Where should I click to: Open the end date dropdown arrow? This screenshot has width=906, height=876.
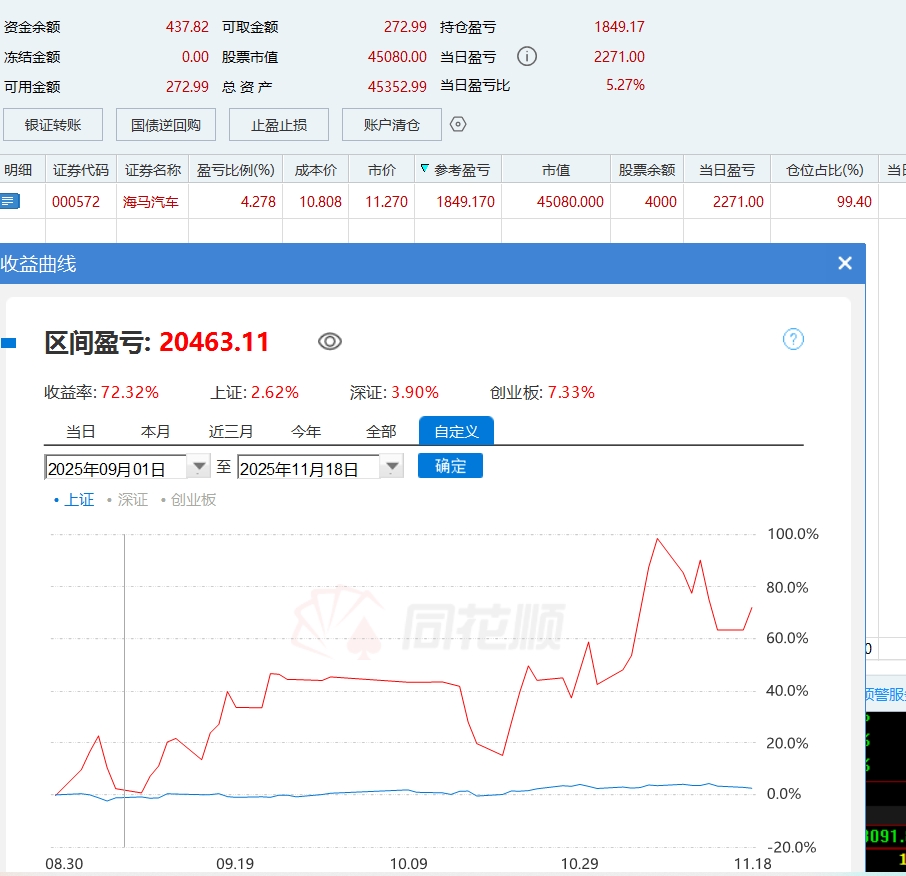392,466
